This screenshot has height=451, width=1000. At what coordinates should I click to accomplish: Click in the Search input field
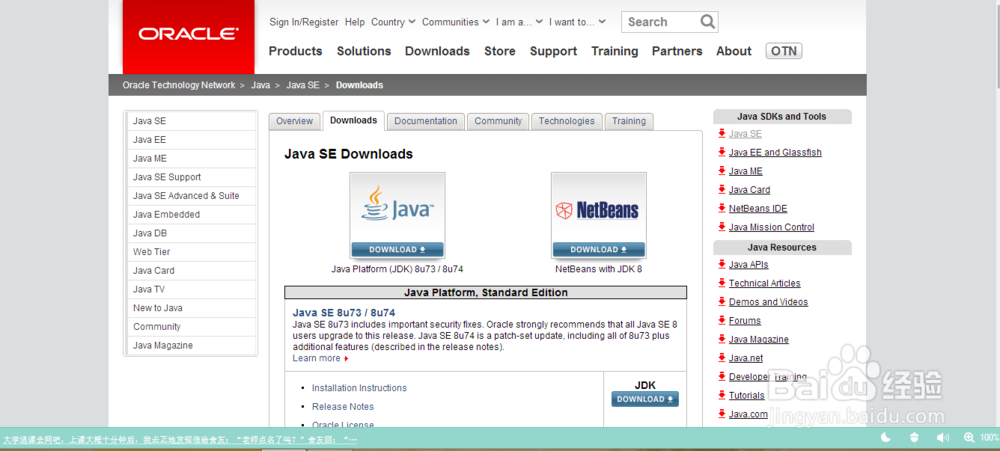(661, 22)
